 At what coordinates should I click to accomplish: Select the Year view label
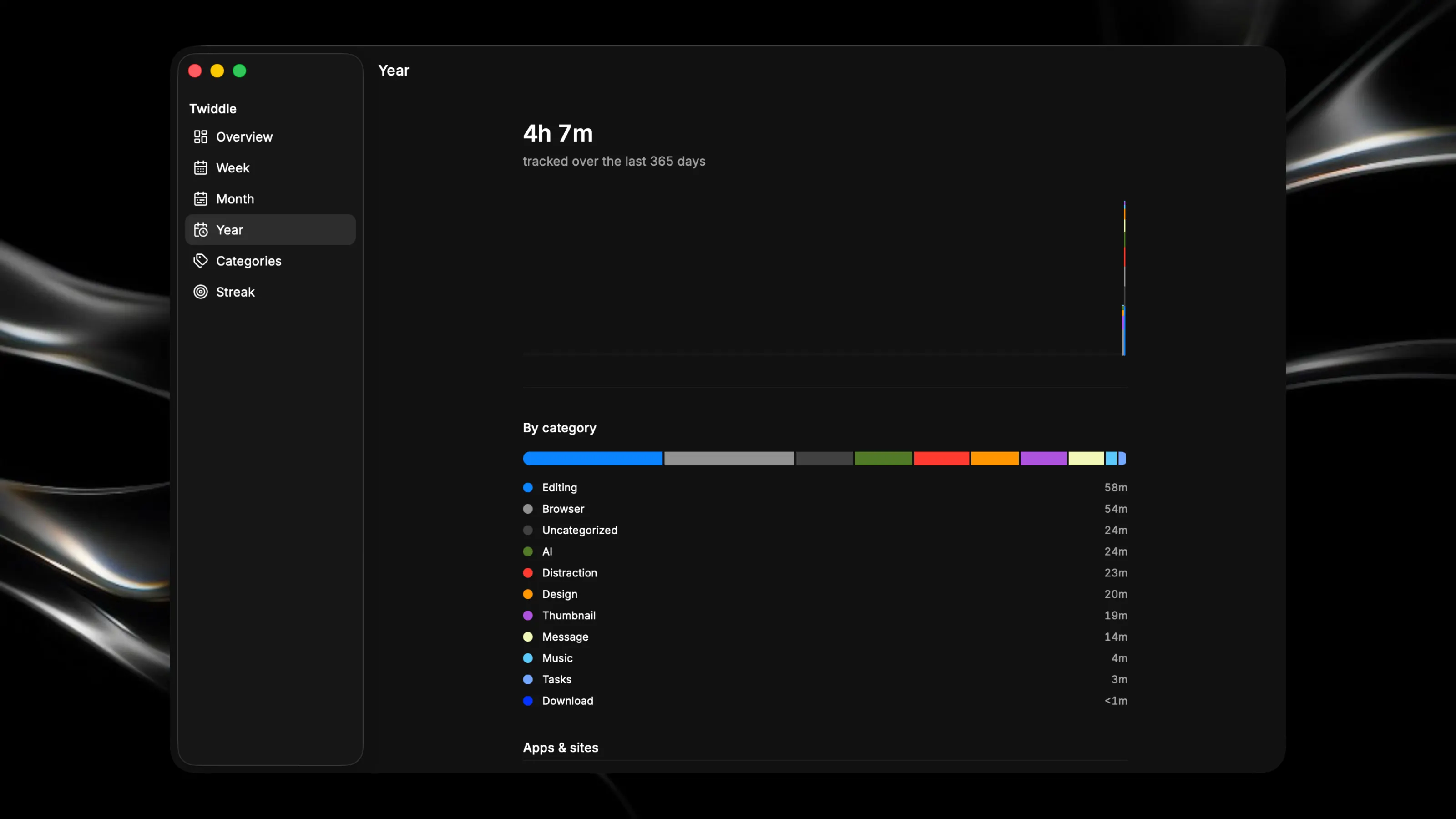229,230
